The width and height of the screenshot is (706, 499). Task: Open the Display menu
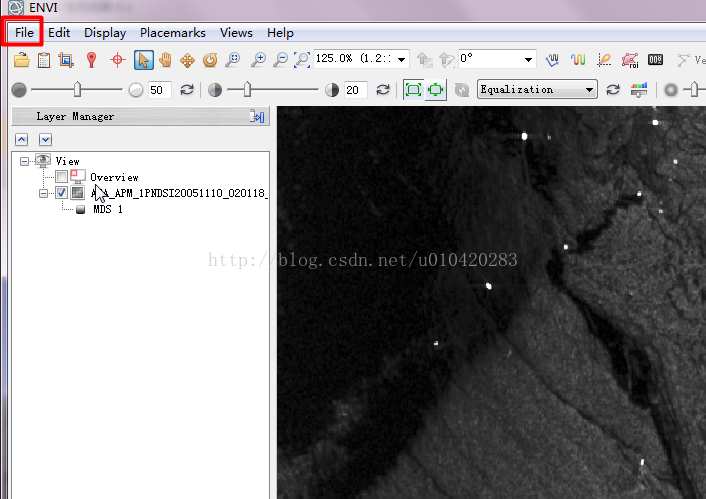(105, 32)
